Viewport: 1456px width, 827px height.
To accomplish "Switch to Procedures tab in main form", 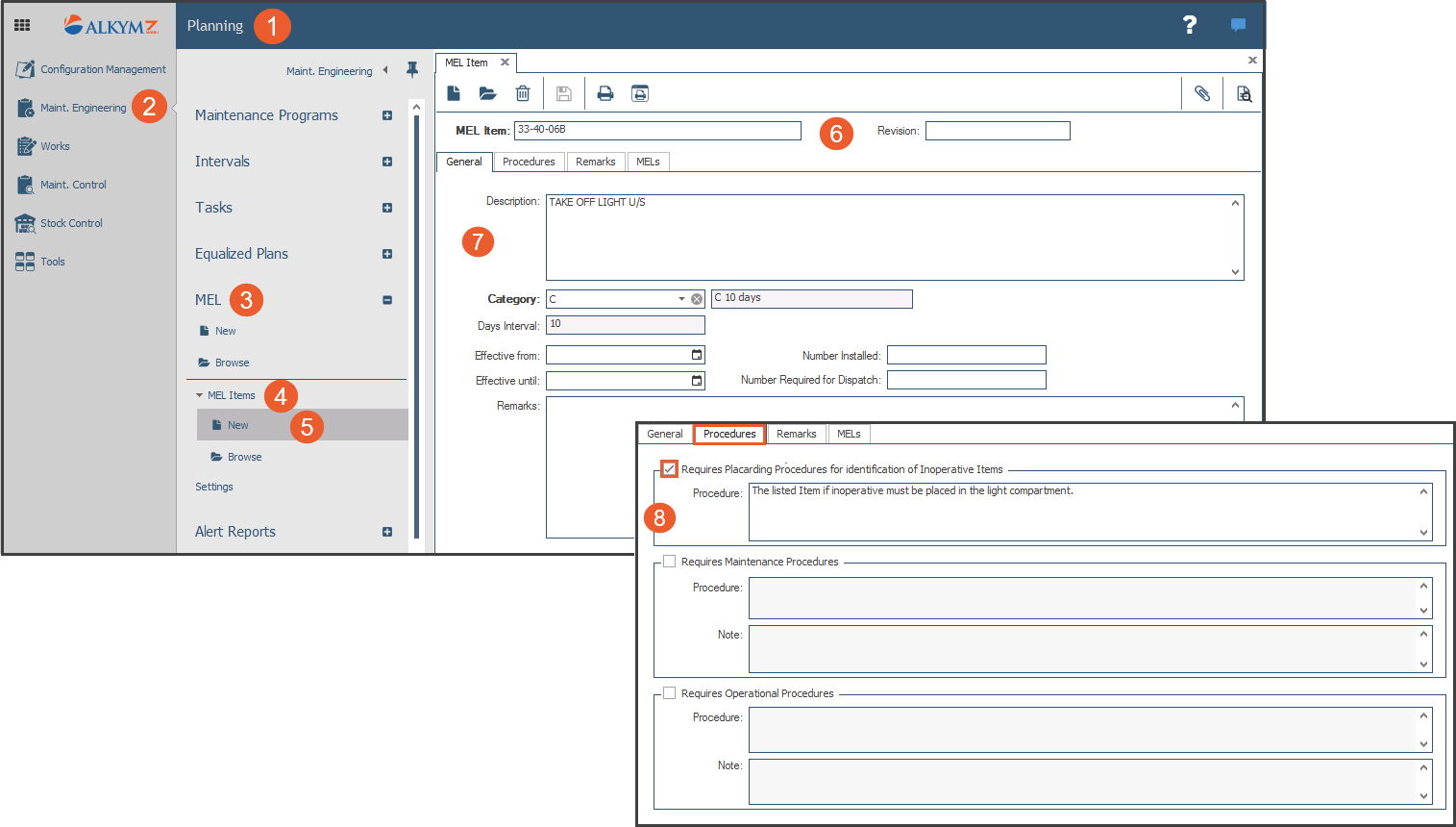I will (x=529, y=162).
